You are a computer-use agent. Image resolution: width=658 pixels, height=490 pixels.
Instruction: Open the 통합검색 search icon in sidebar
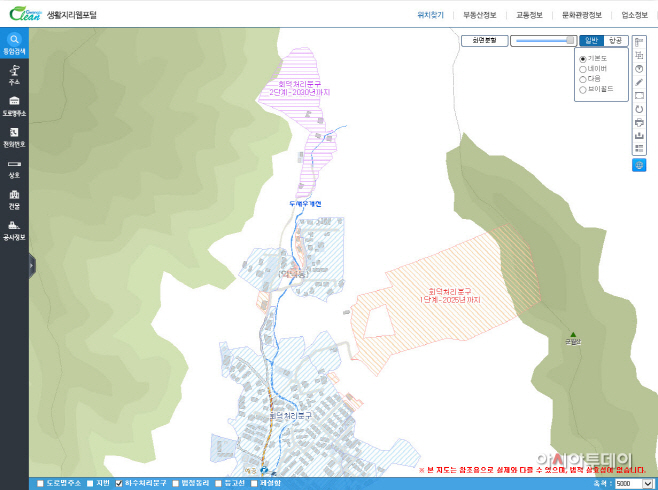click(x=14, y=43)
